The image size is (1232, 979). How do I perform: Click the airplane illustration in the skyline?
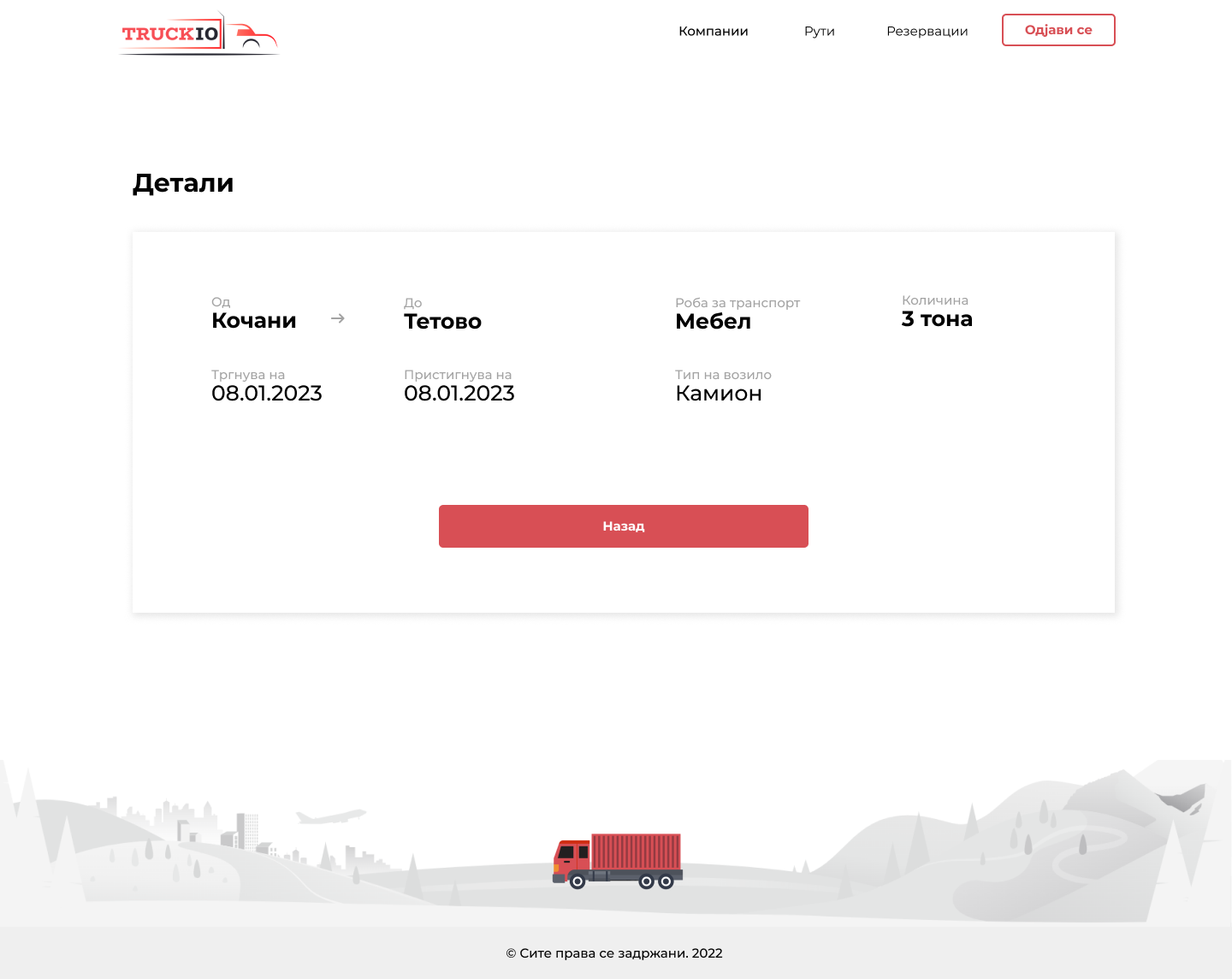[329, 816]
